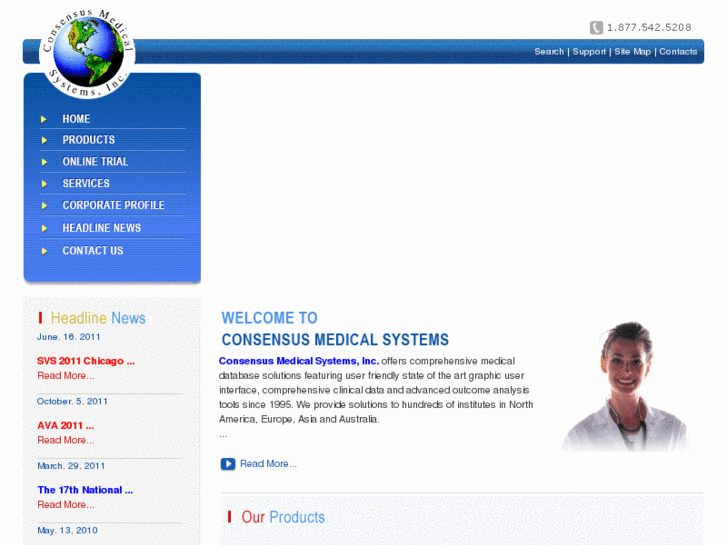727x545 pixels.
Task: Click the Consensus Medical Systems, Inc. link
Action: (299, 361)
